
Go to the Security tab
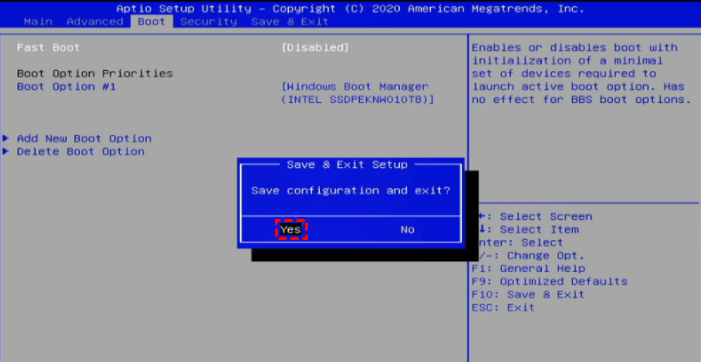pos(208,21)
